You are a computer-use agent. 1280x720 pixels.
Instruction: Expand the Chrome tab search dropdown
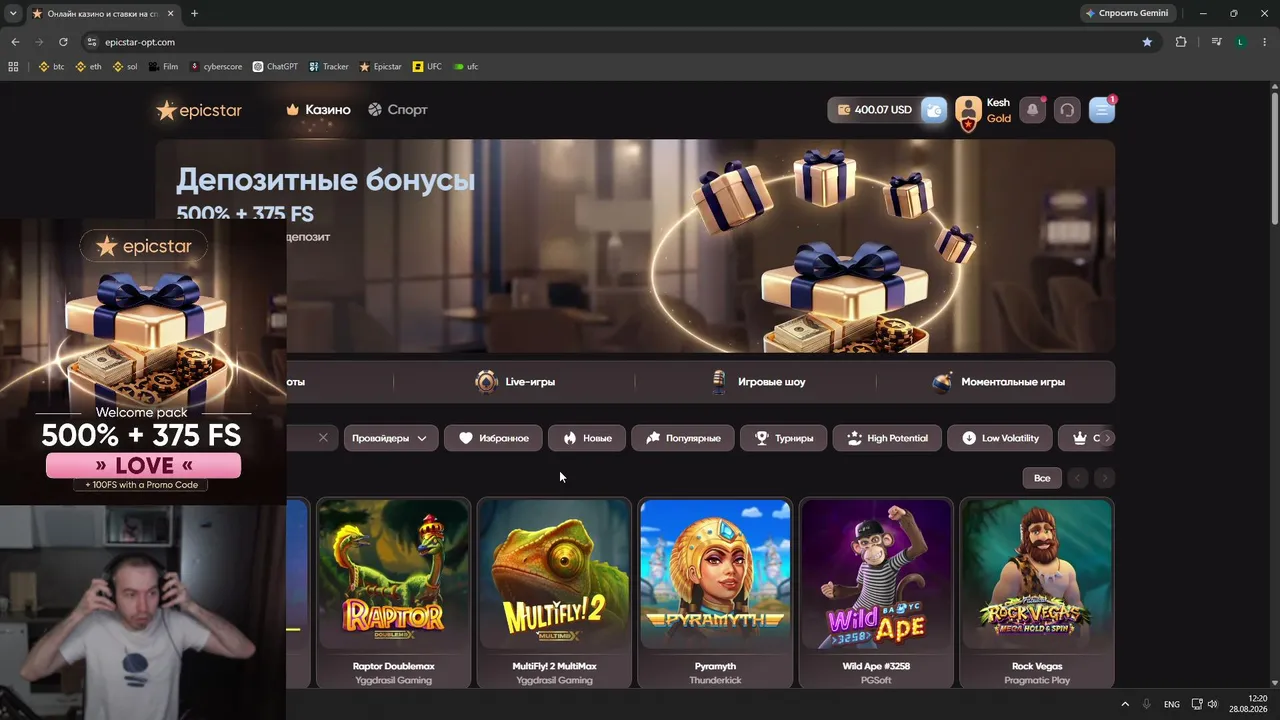click(13, 14)
